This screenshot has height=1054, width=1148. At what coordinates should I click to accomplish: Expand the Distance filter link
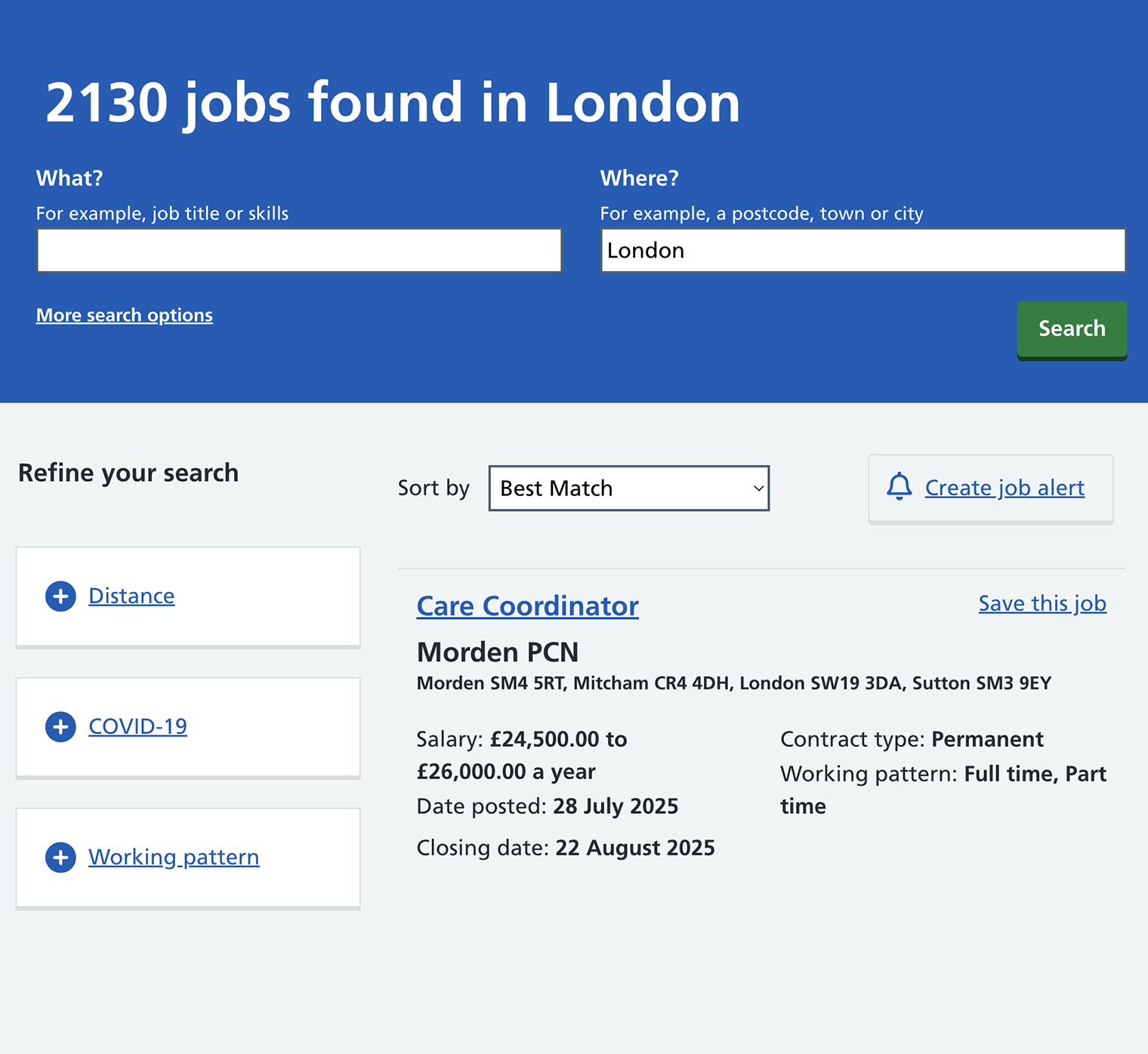tap(131, 596)
